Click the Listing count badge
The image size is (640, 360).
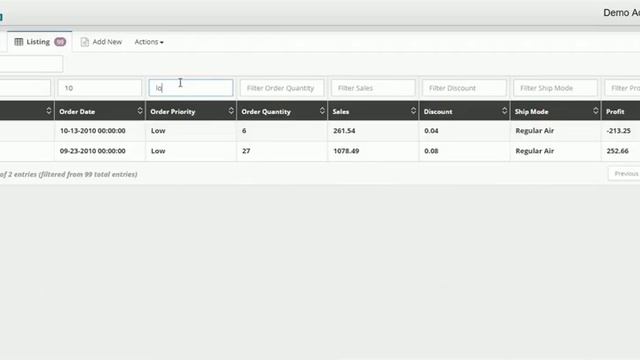(60, 42)
